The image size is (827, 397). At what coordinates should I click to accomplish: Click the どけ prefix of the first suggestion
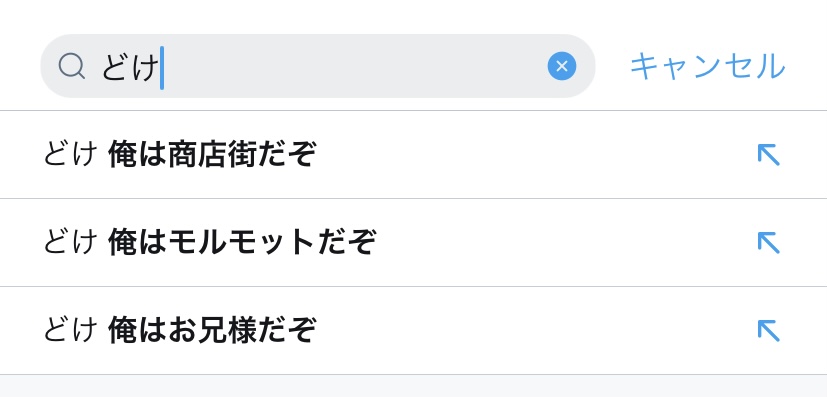[x=70, y=155]
